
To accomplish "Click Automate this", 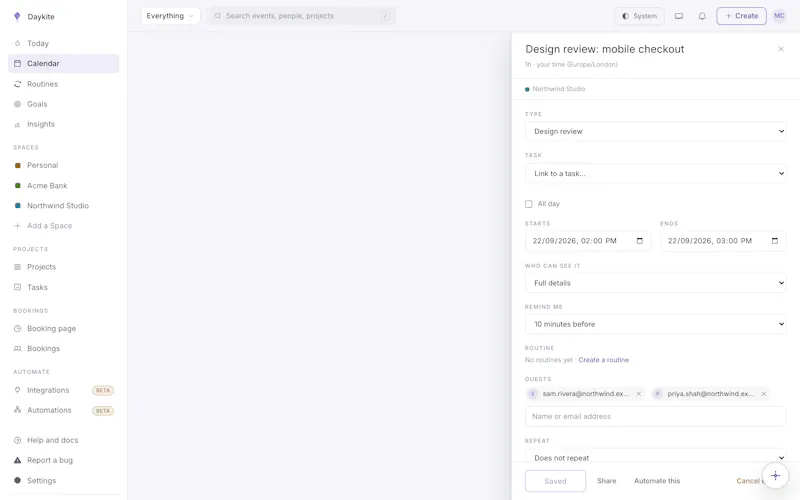I will click(x=657, y=481).
